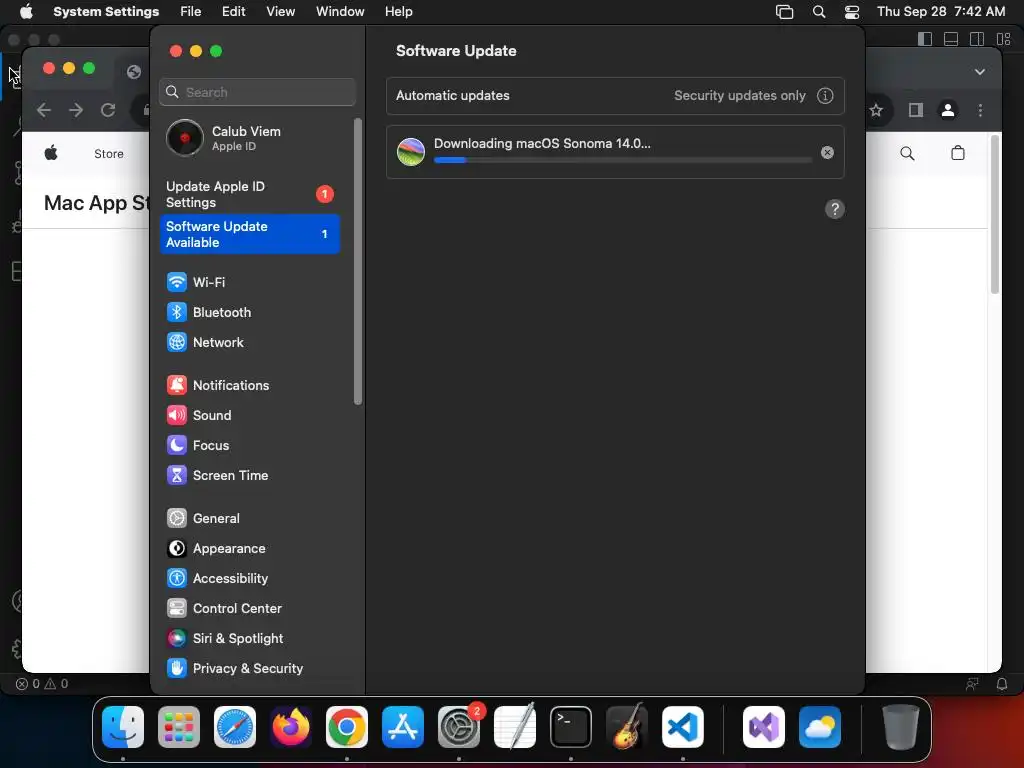Image resolution: width=1024 pixels, height=768 pixels.
Task: Click the date and time in menu bar
Action: pyautogui.click(x=941, y=12)
